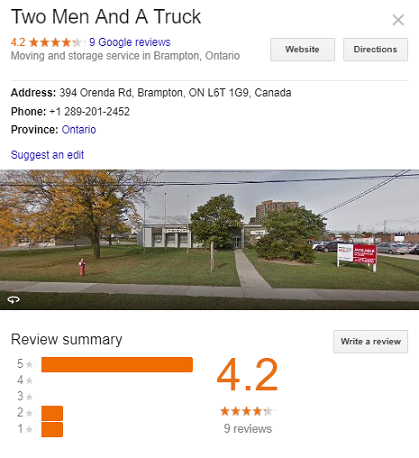Select the 5-star rating bar
The width and height of the screenshot is (419, 458).
tap(117, 364)
